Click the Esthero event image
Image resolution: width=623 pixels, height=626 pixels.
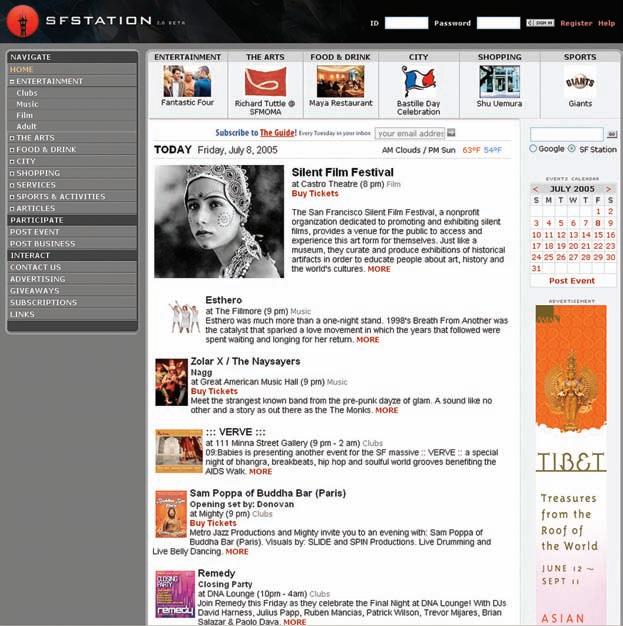pyautogui.click(x=184, y=317)
